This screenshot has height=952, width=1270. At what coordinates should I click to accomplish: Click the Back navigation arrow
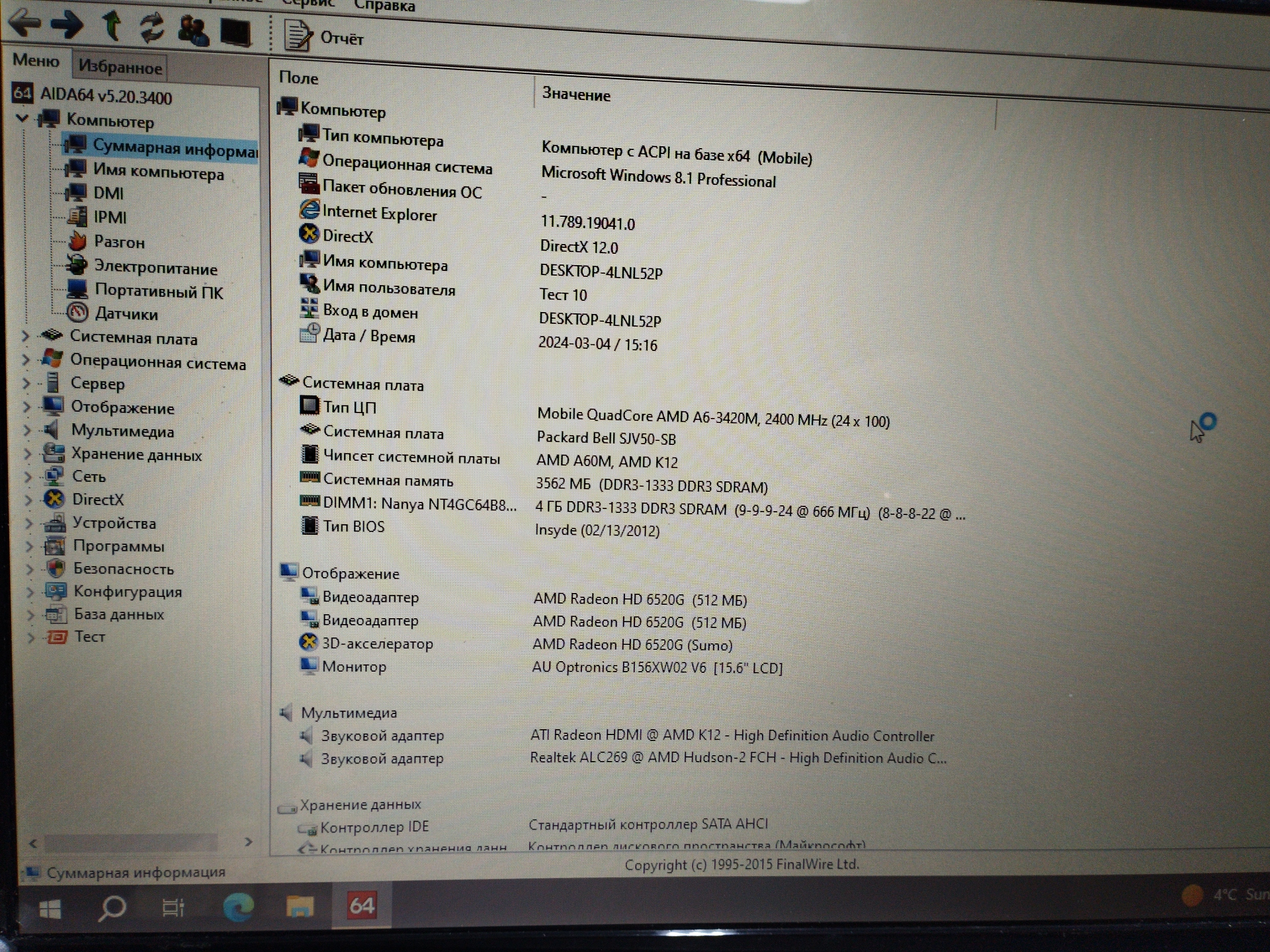[x=25, y=23]
